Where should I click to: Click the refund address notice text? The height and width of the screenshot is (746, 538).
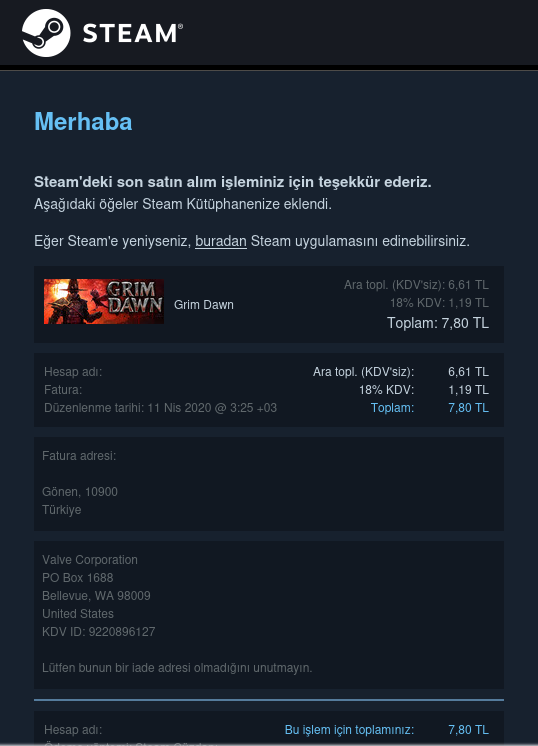[177, 667]
